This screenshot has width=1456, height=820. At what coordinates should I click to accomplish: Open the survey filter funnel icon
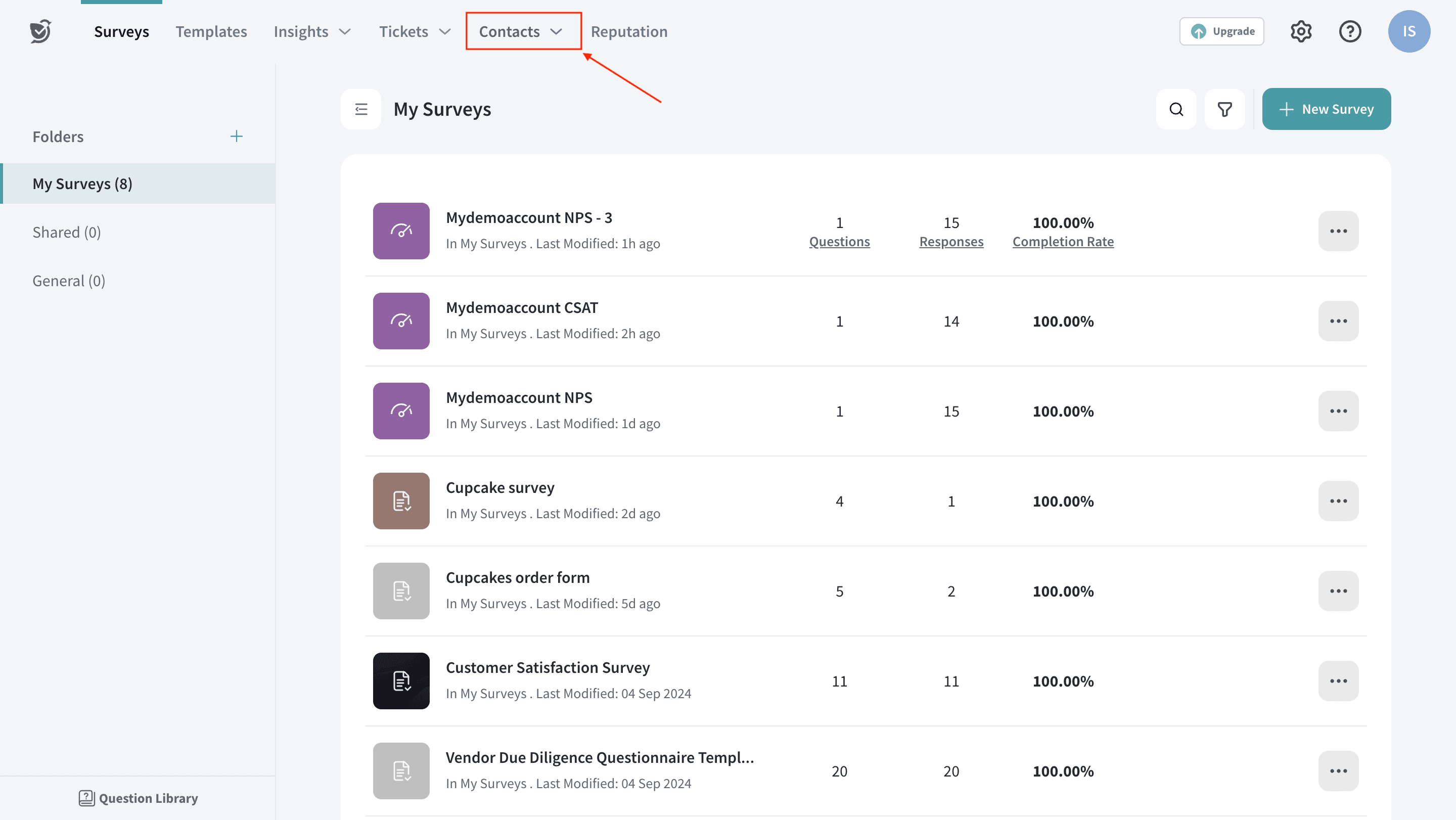tap(1224, 109)
